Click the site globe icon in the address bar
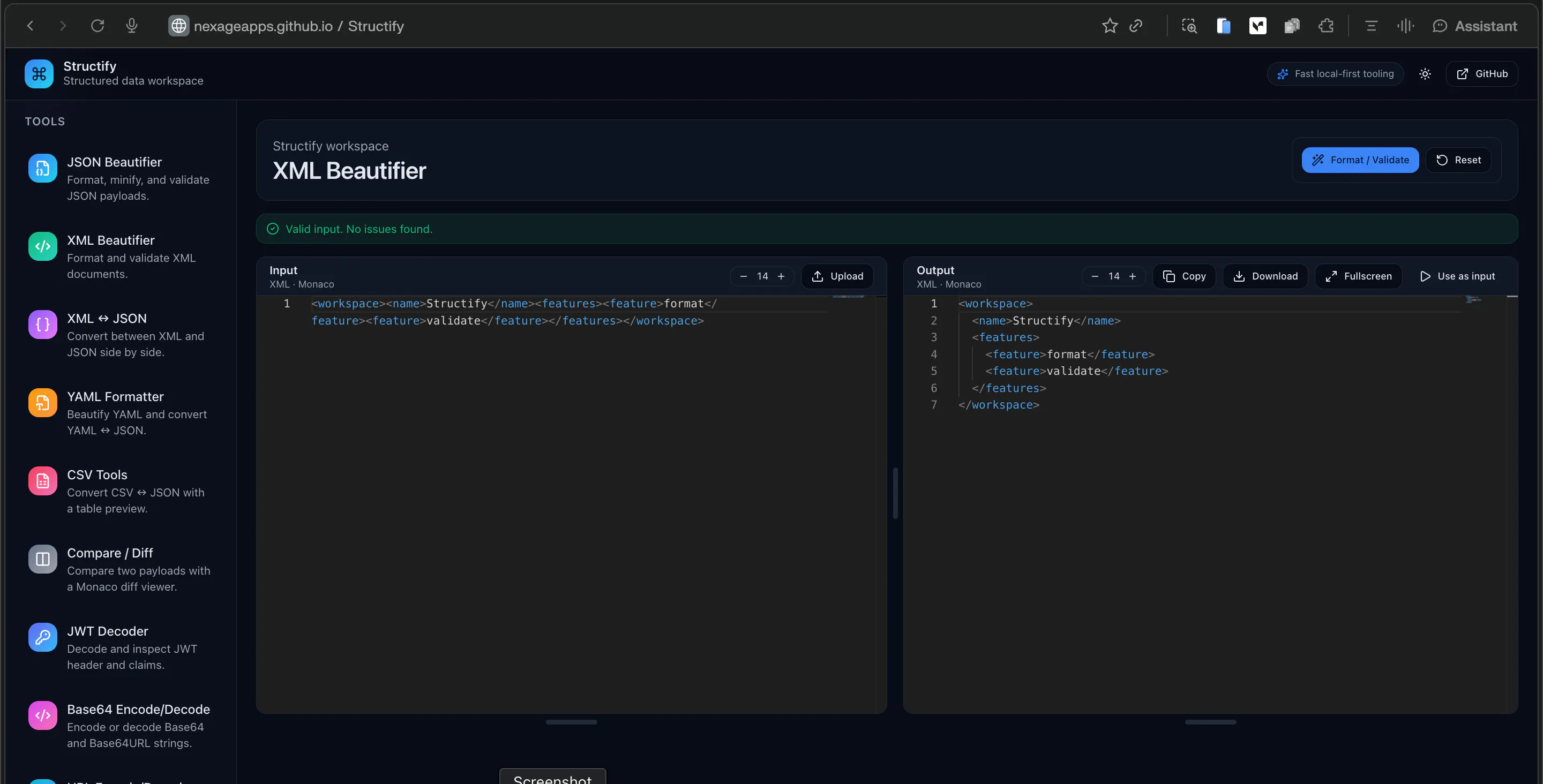1543x784 pixels. [x=178, y=26]
